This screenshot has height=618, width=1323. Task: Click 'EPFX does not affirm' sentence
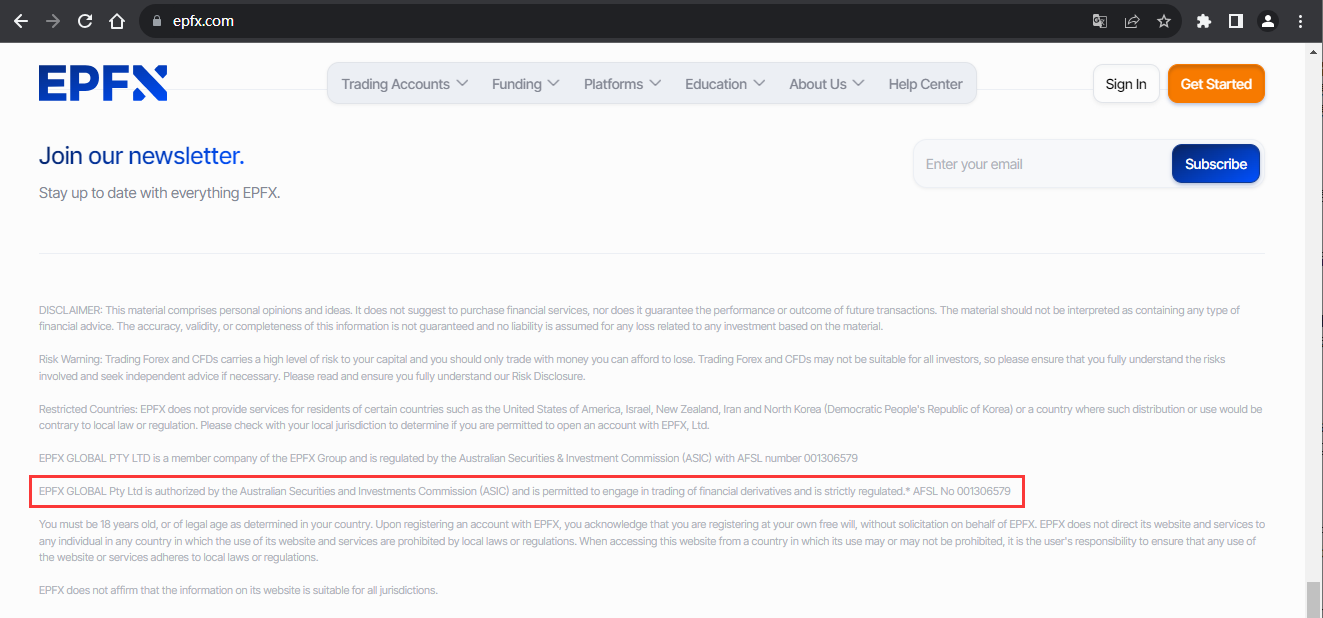[x=238, y=591]
